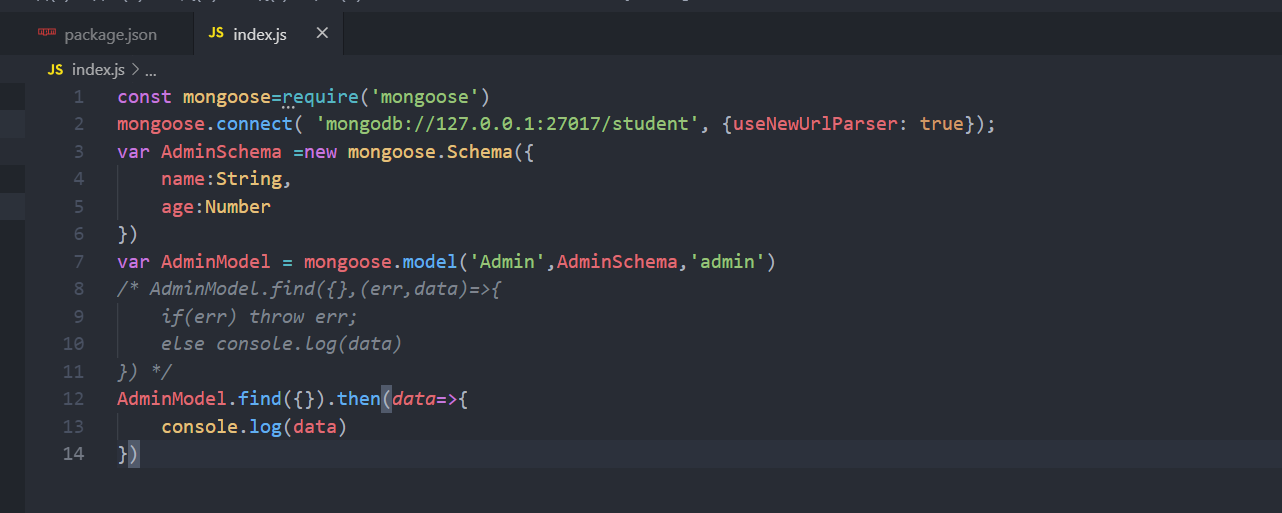1282x513 pixels.
Task: Click the JS icon on index.js tab
Action: (x=216, y=34)
